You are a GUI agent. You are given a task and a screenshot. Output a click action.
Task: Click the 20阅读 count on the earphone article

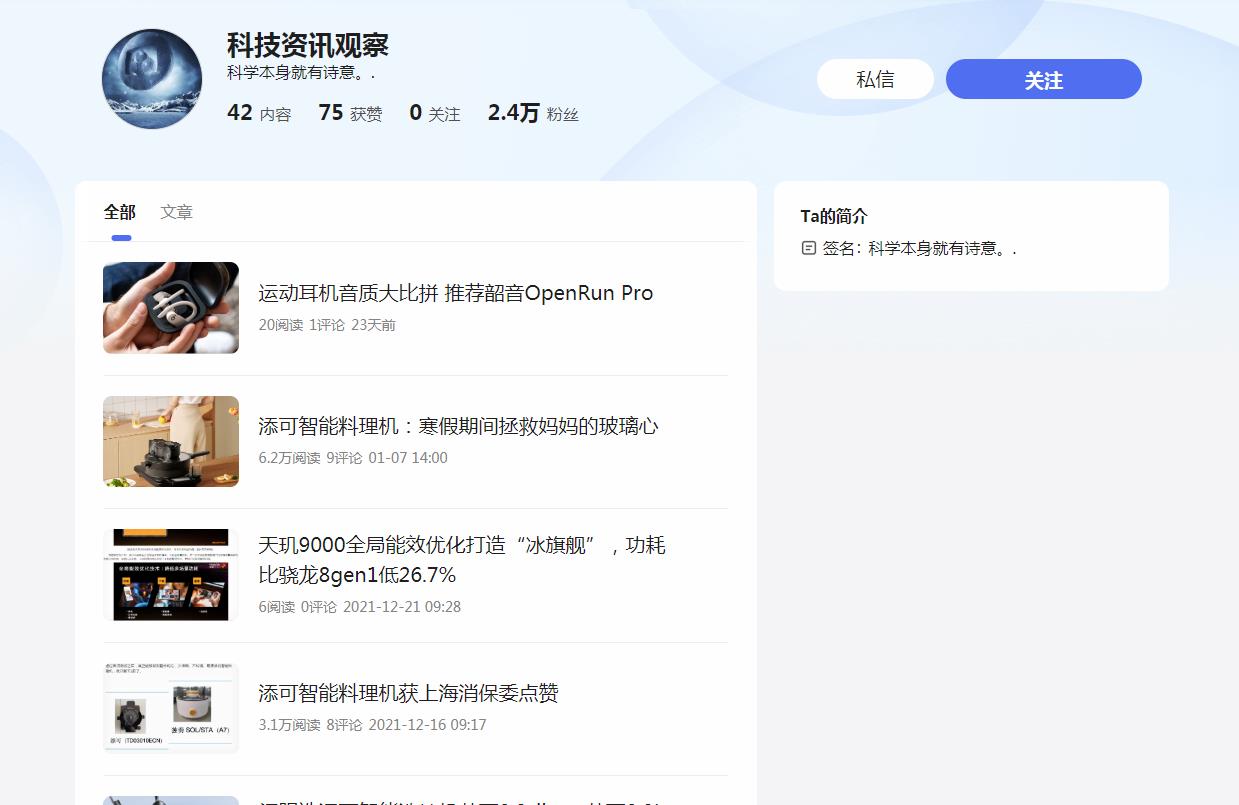280,325
